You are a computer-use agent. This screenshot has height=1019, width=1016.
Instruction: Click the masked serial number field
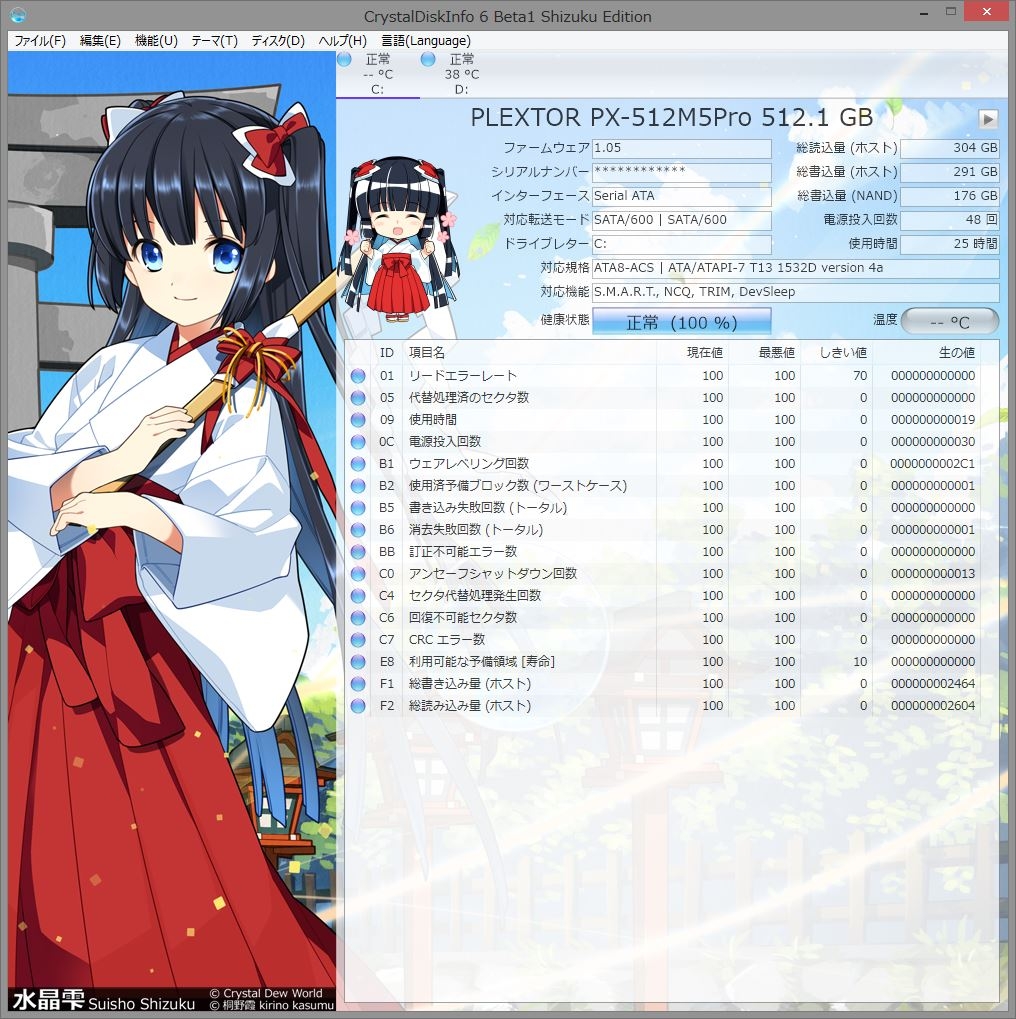[681, 172]
